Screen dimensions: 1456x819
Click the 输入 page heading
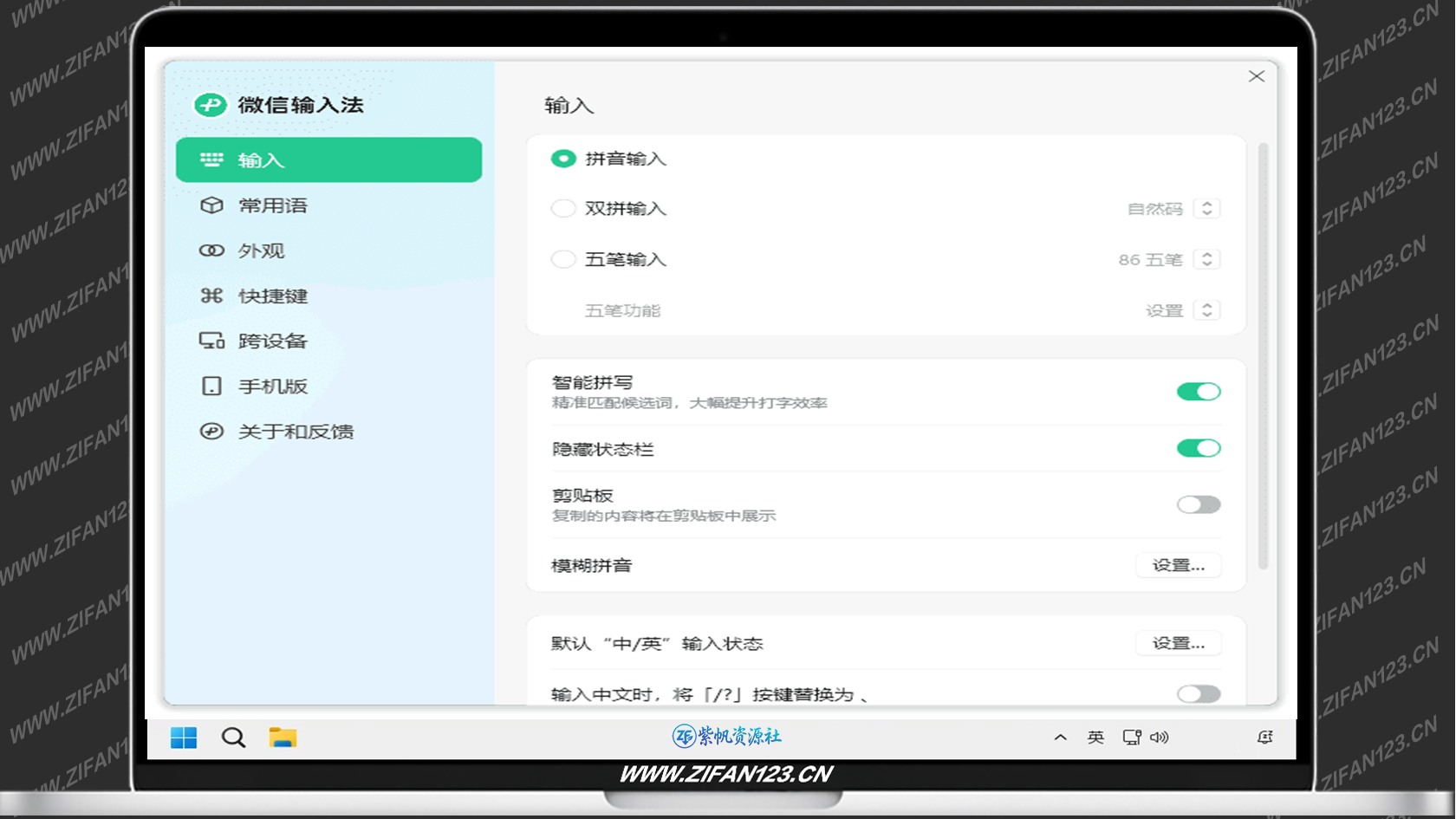tap(569, 106)
